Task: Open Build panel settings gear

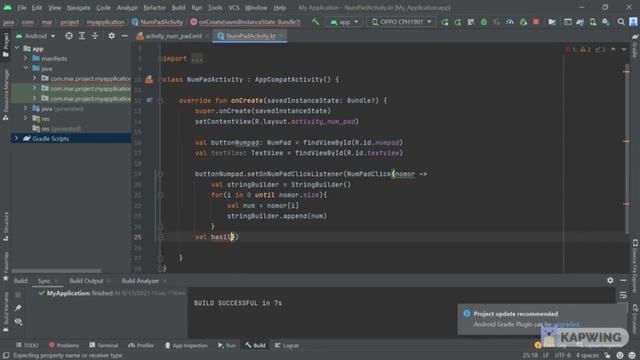Action: pos(610,280)
